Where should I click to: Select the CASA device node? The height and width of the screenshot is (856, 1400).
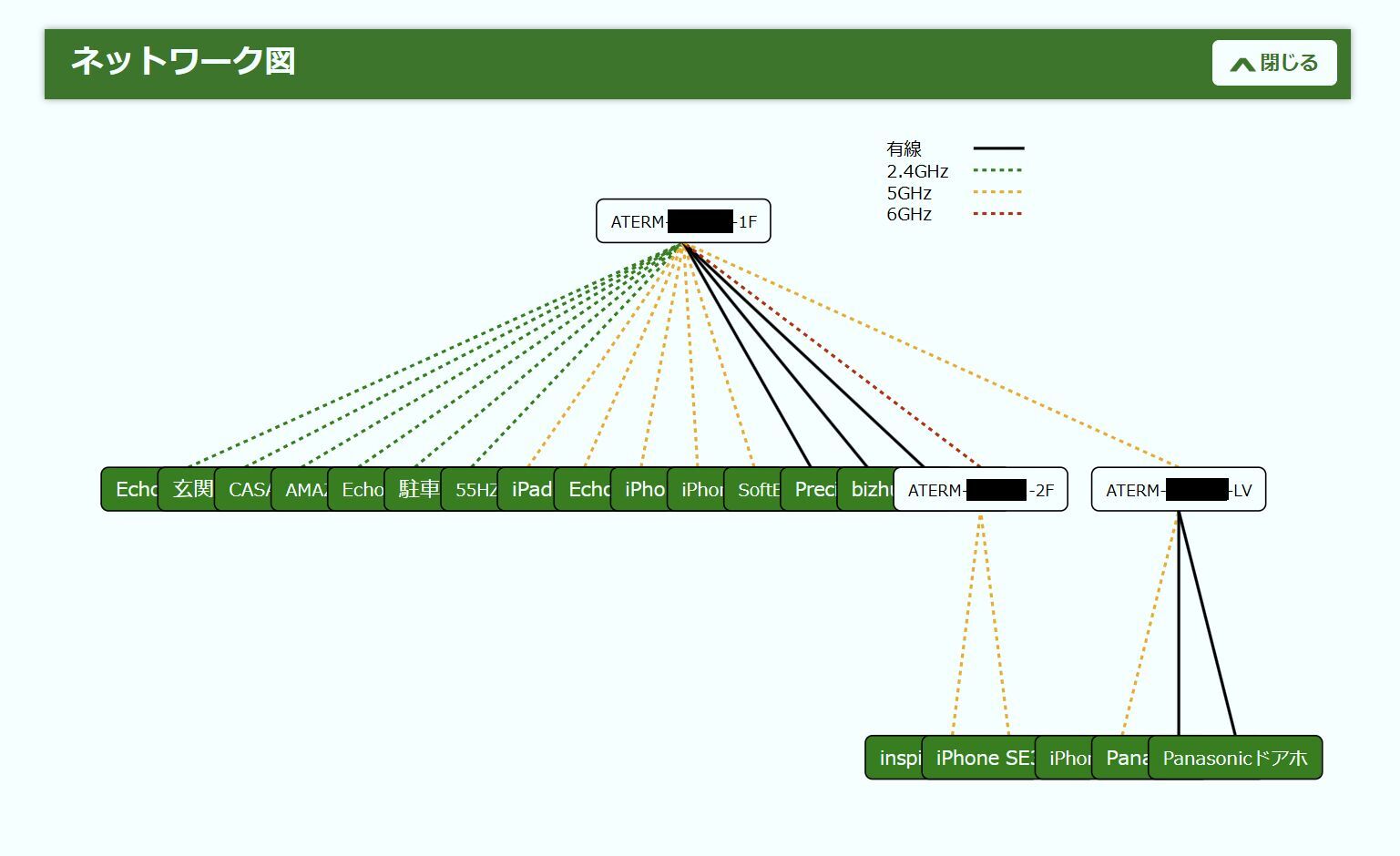[x=248, y=490]
